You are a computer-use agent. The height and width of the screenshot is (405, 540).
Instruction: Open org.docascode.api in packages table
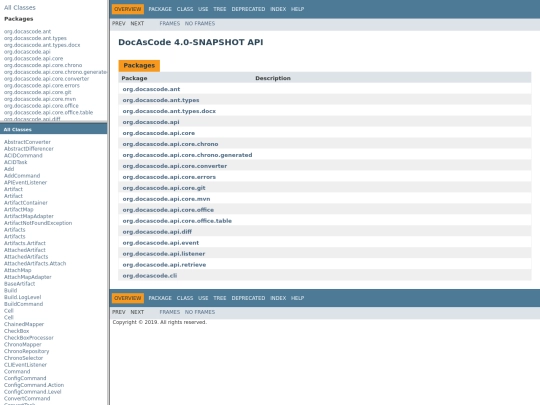click(x=151, y=122)
